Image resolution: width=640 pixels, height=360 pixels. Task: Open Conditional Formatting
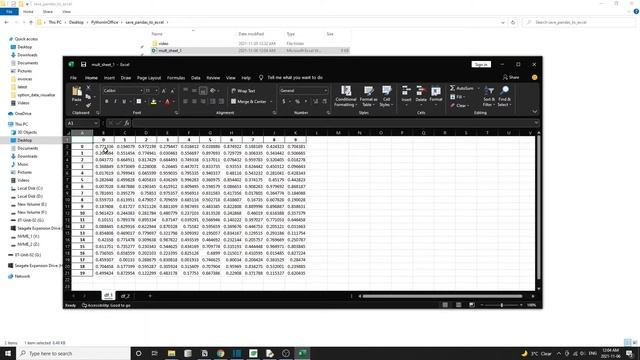coord(345,96)
